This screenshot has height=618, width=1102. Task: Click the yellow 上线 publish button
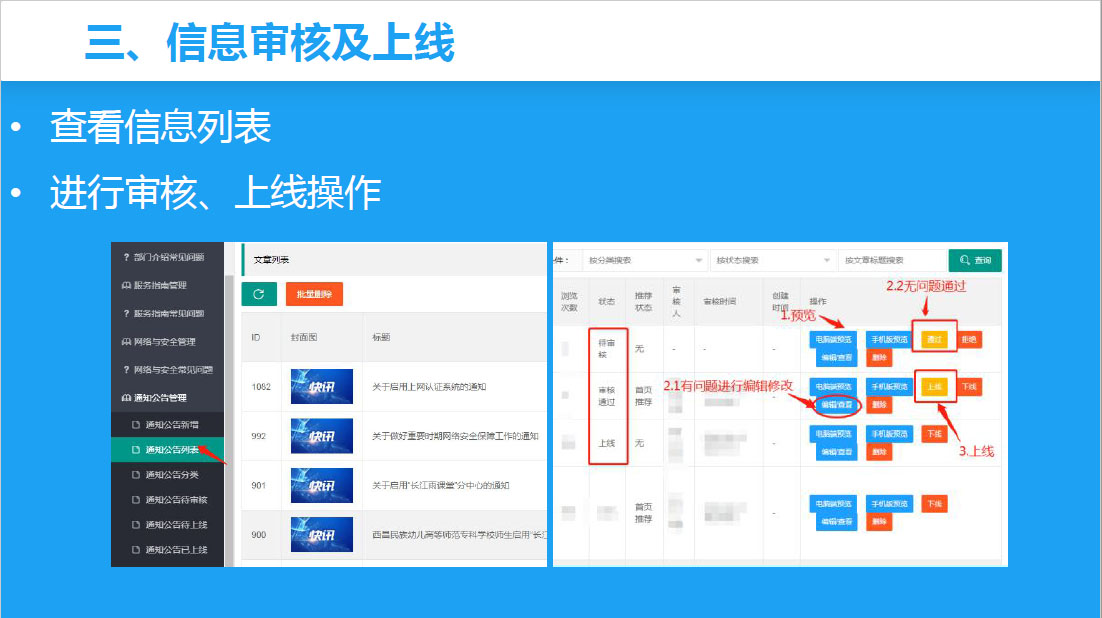[x=934, y=387]
